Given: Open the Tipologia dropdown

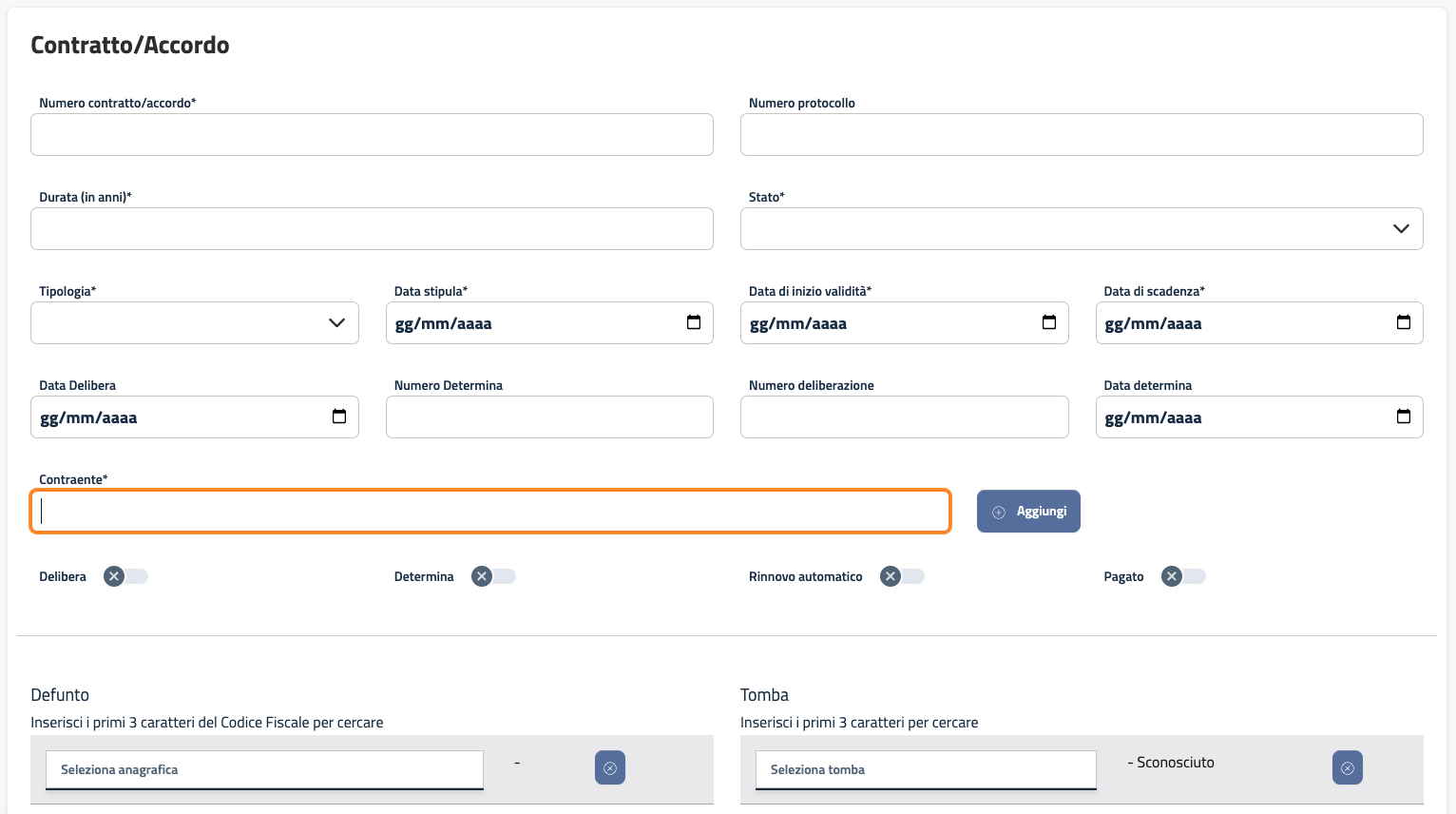Looking at the screenshot, I should (195, 323).
